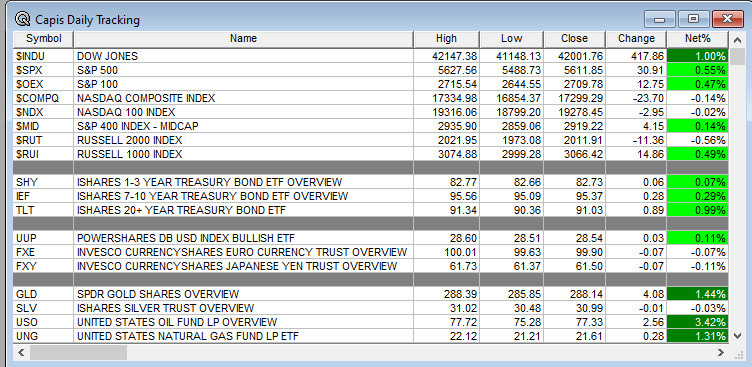Sort by the Change column header

(636, 39)
